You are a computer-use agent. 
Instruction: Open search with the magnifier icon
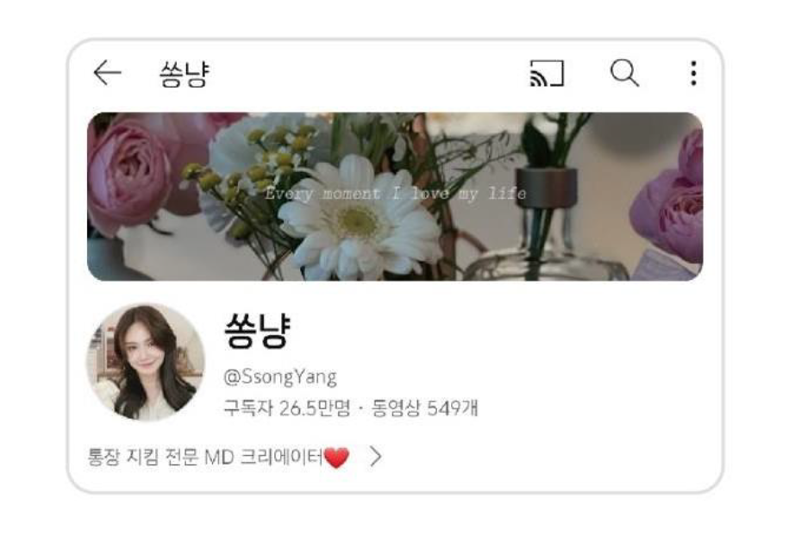tap(624, 72)
